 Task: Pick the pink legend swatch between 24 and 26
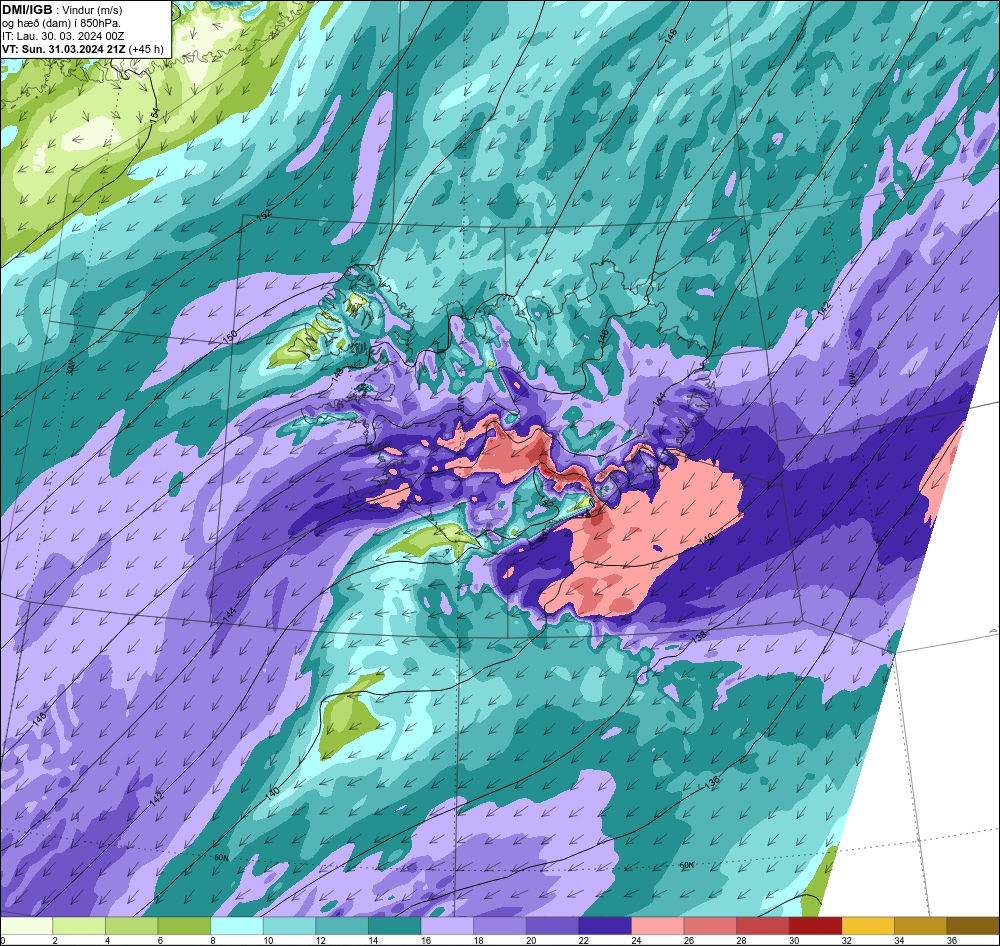point(658,926)
